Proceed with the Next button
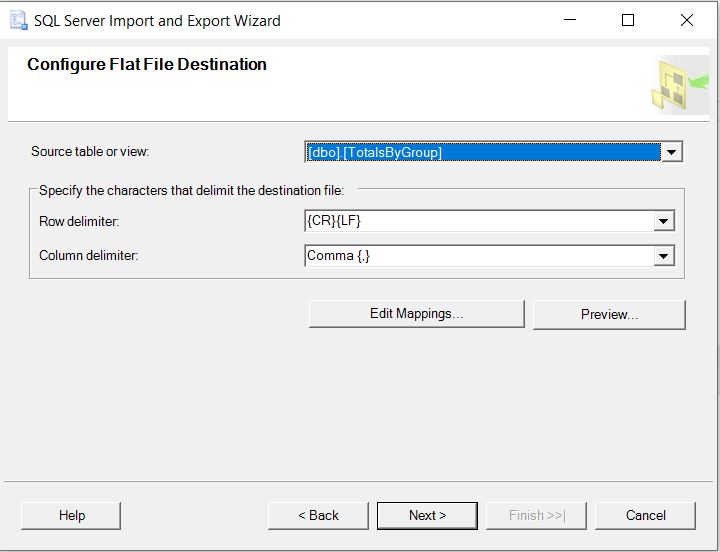This screenshot has height=552, width=720. point(427,515)
